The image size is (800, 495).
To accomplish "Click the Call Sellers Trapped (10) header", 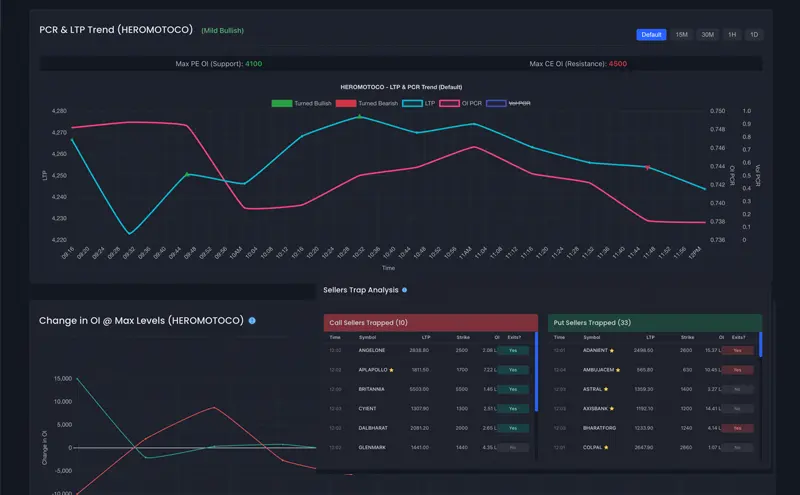I will 431,323.
